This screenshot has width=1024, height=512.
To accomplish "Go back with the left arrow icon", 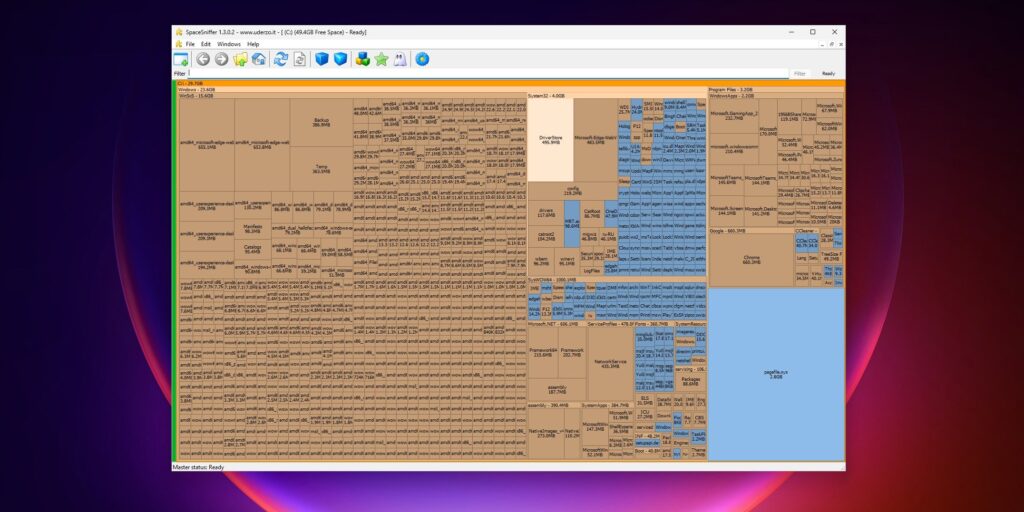I will [x=203, y=59].
